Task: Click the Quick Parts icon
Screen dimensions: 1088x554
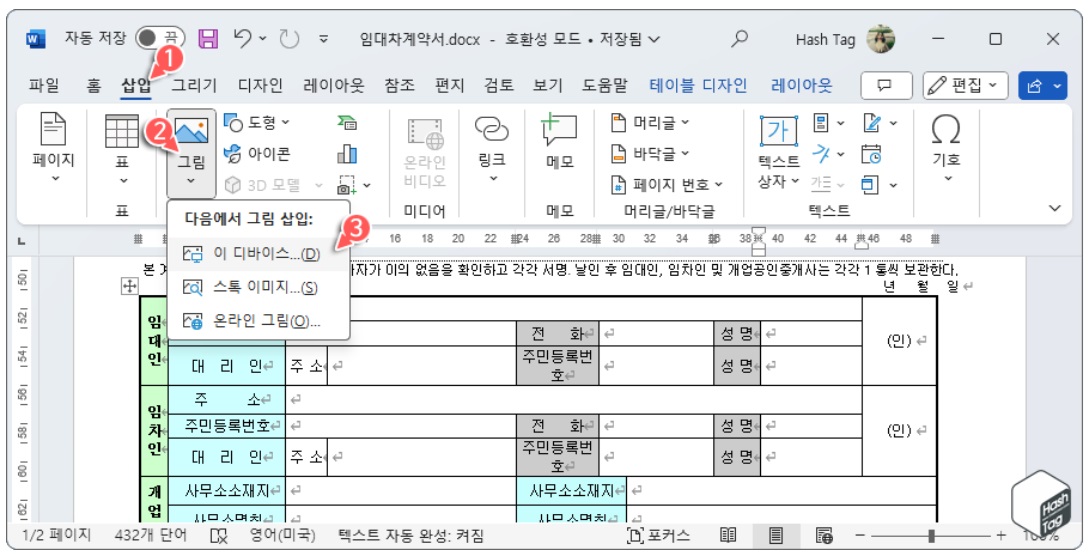Action: (822, 123)
